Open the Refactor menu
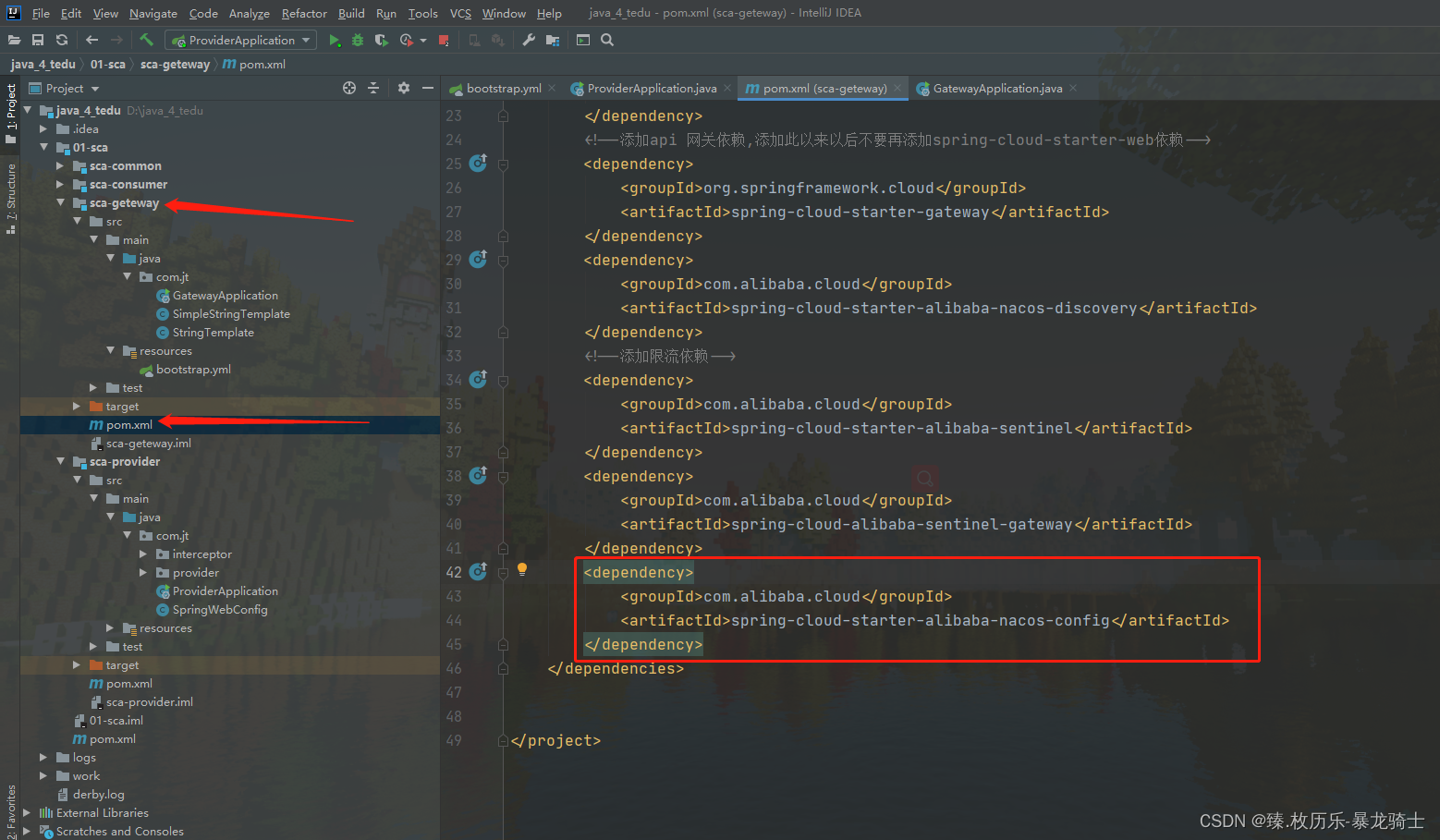This screenshot has height=840, width=1440. [304, 13]
